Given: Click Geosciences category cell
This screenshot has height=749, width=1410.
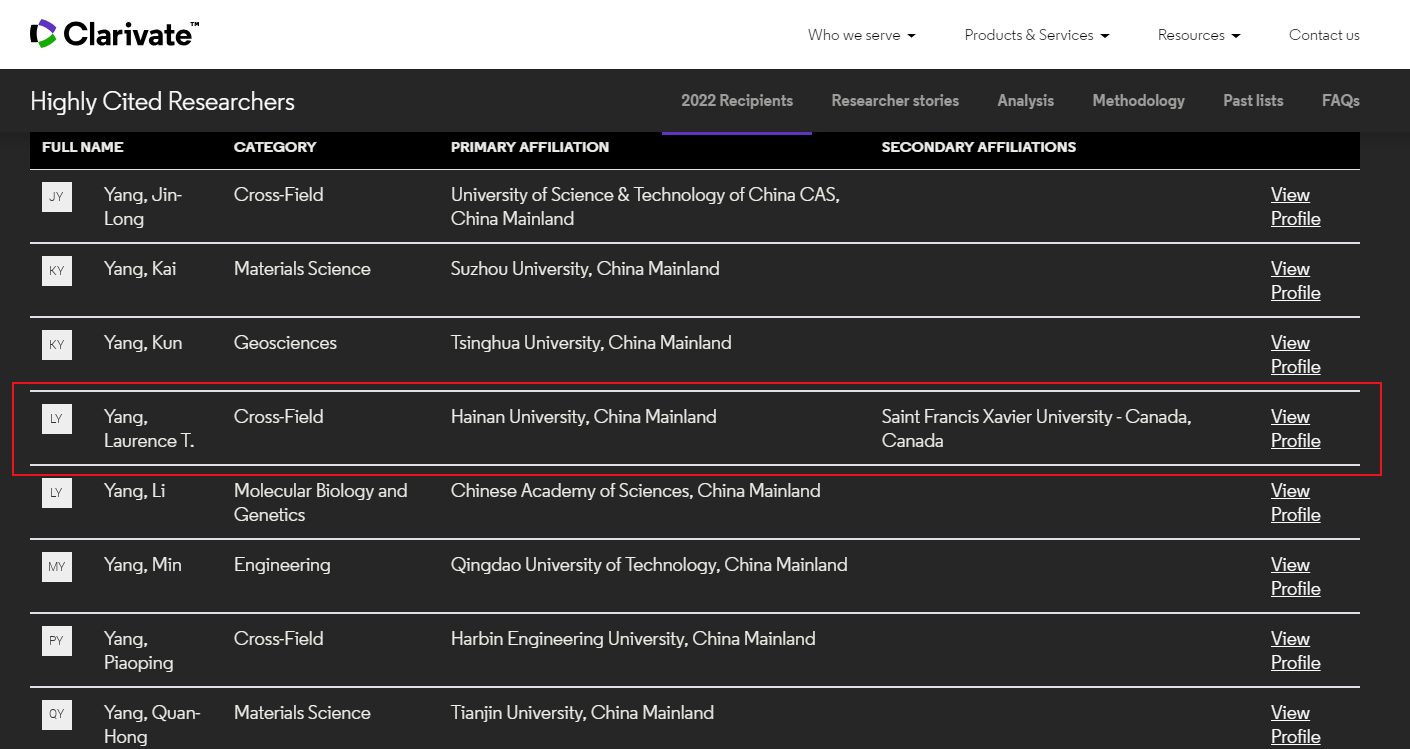Looking at the screenshot, I should (285, 343).
